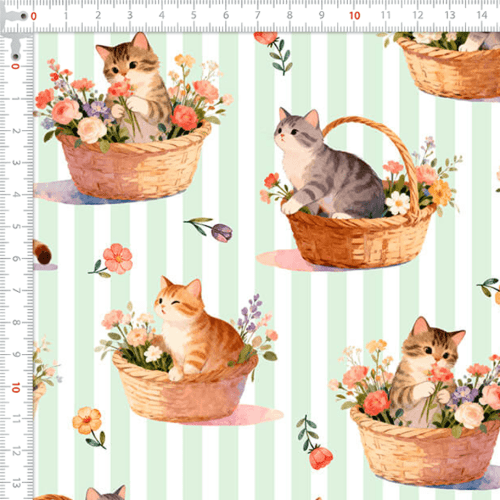Click the red 0 on the vertical ruler
The image size is (500, 500).
click(15, 66)
